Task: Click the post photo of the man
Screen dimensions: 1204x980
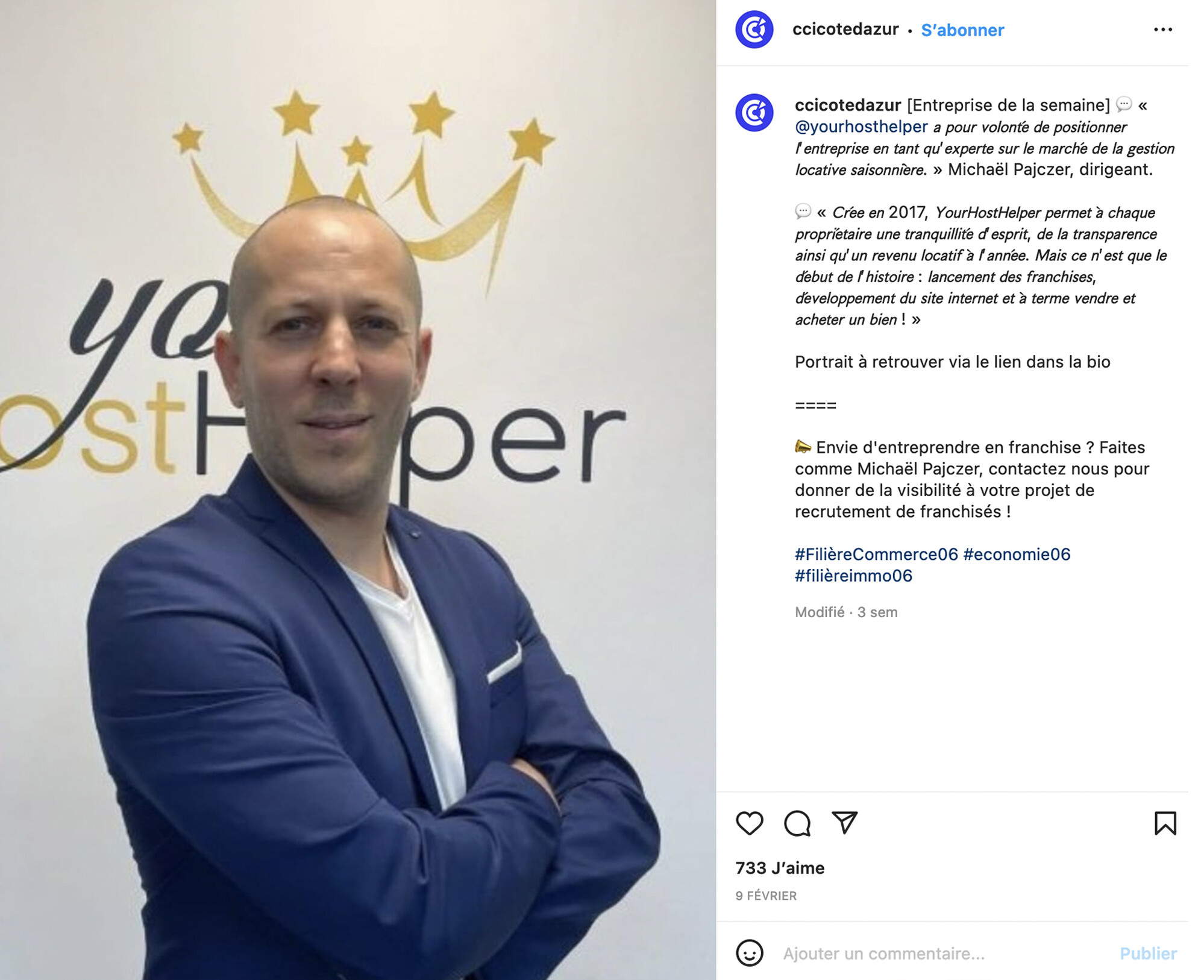Action: click(358, 490)
